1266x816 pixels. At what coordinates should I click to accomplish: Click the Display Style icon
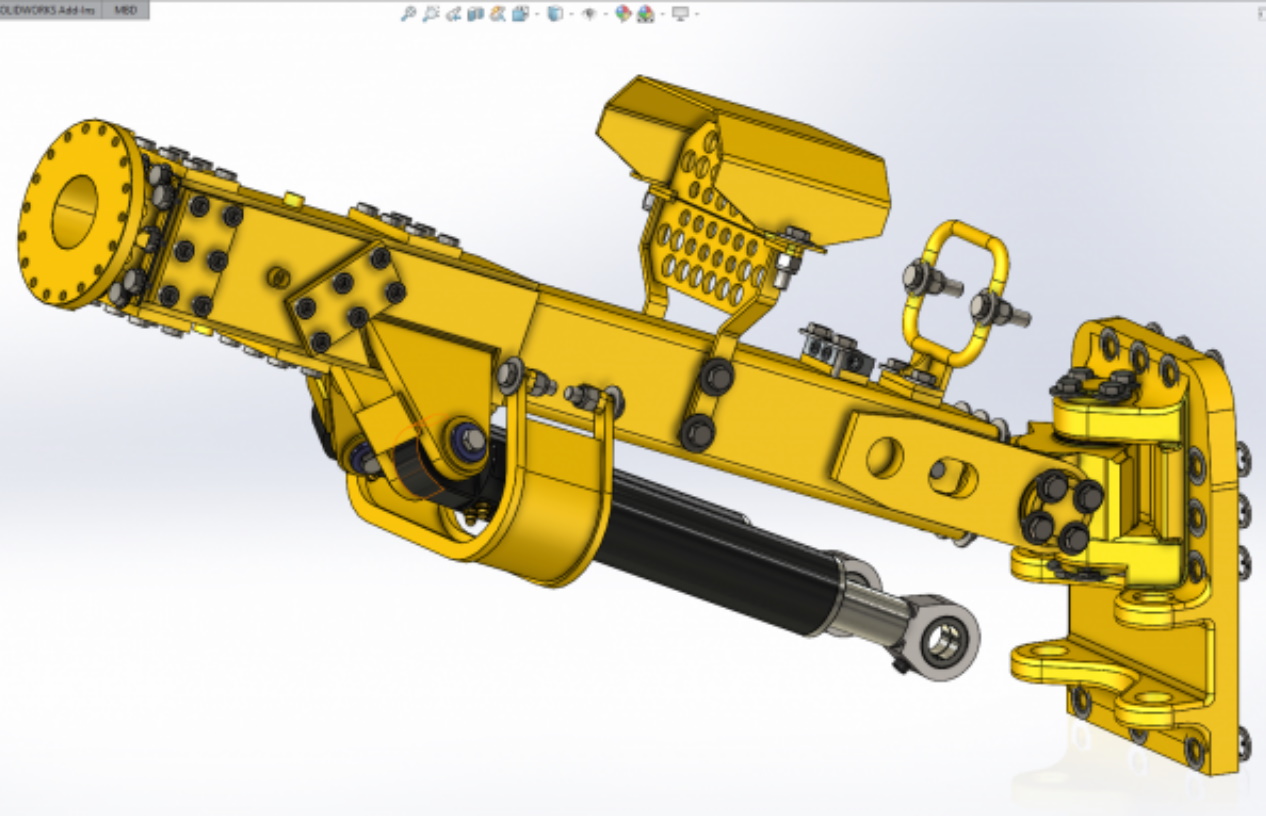[555, 14]
